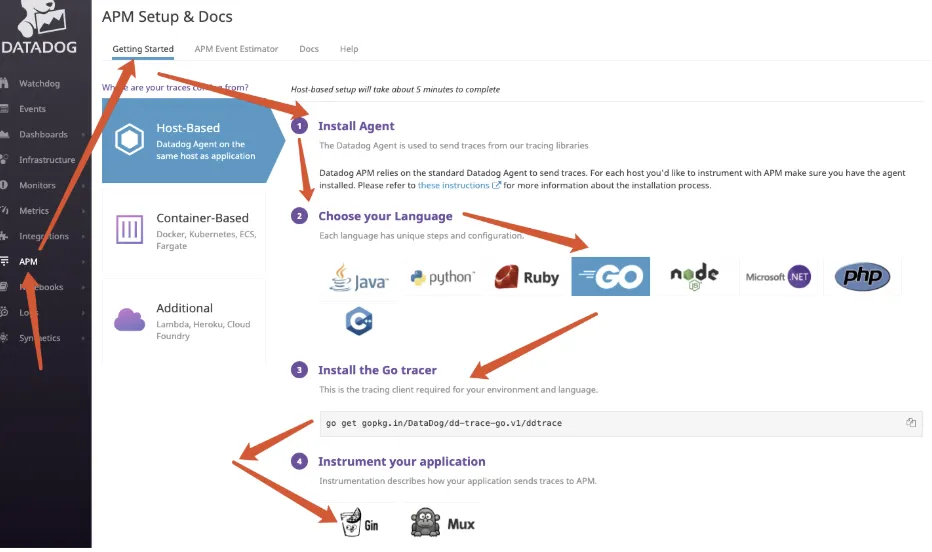This screenshot has height=552, width=932.
Task: Click the go get command field
Action: pyautogui.click(x=621, y=424)
